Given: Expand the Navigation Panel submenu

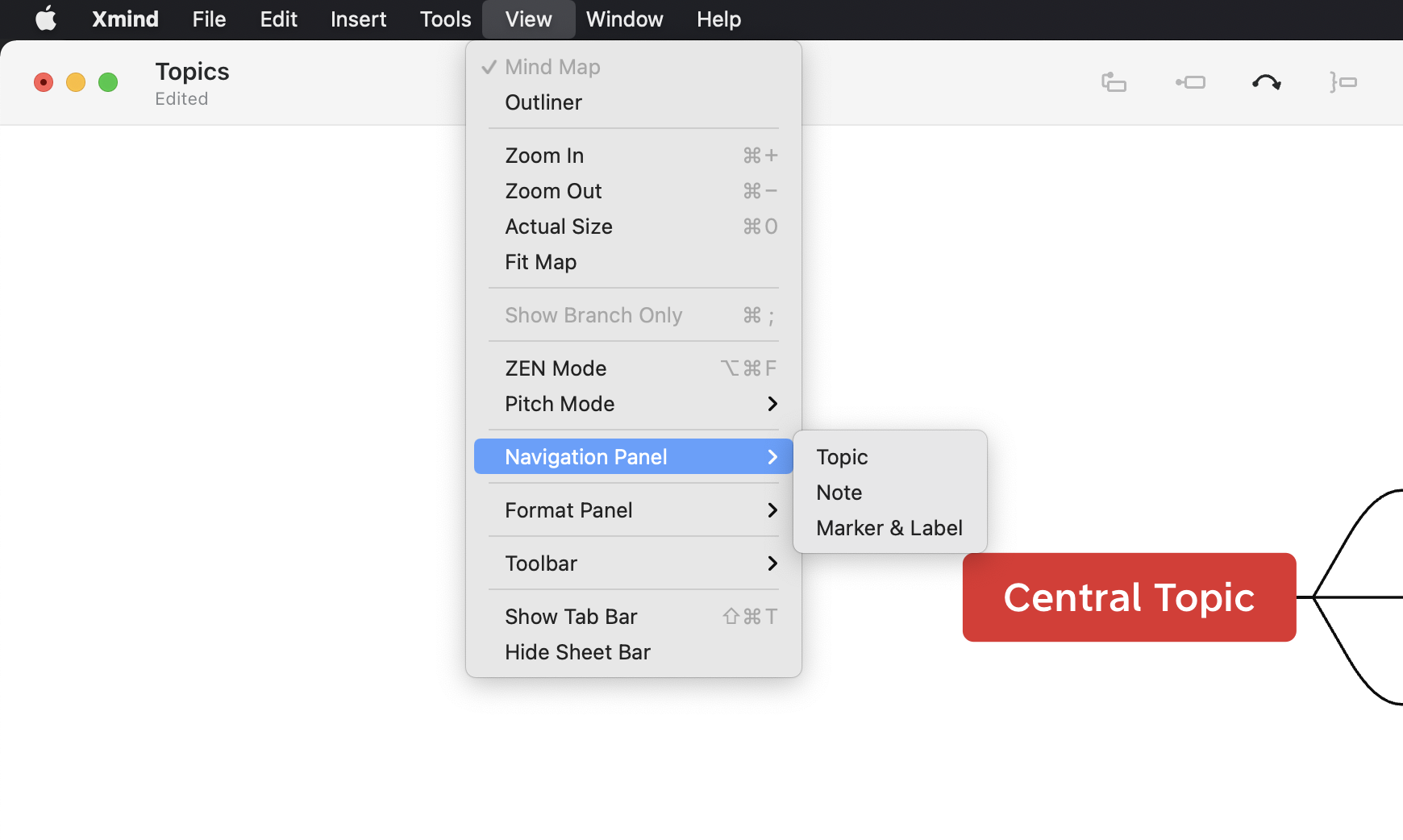Looking at the screenshot, I should 634,457.
